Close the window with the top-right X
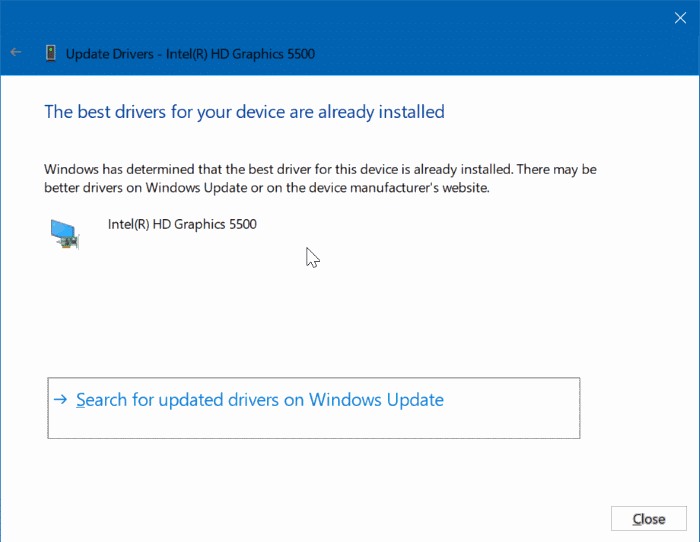The height and width of the screenshot is (542, 700). click(x=680, y=17)
